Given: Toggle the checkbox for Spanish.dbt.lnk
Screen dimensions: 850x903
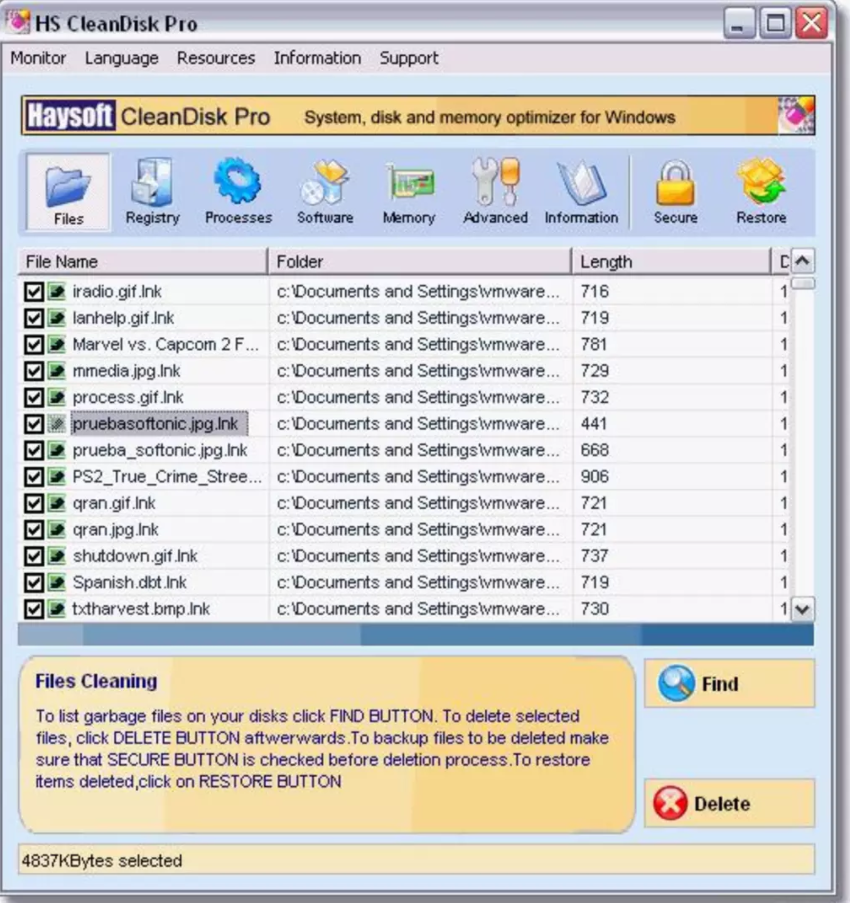Looking at the screenshot, I should point(33,582).
